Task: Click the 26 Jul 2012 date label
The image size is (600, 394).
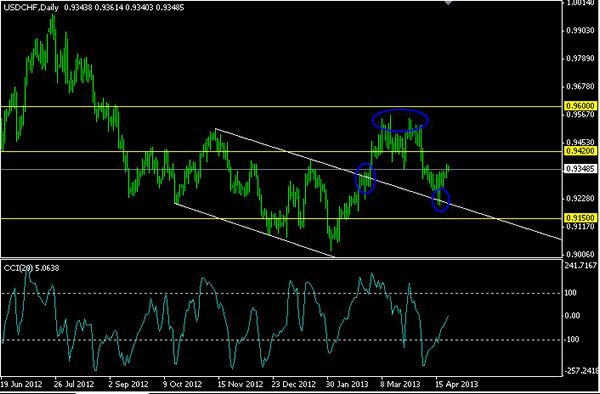Action: (x=74, y=384)
